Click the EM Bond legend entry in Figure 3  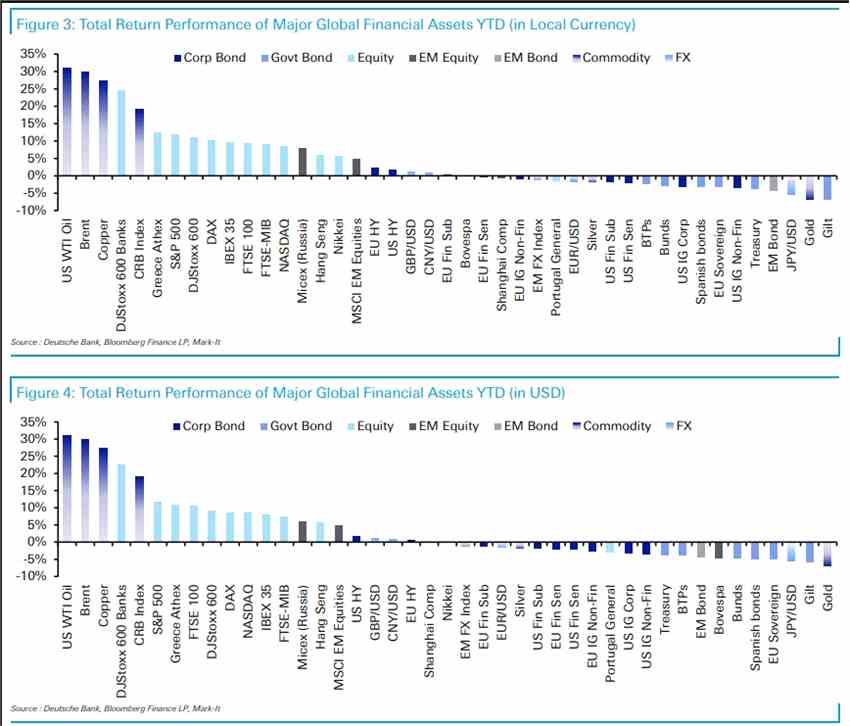526,57
